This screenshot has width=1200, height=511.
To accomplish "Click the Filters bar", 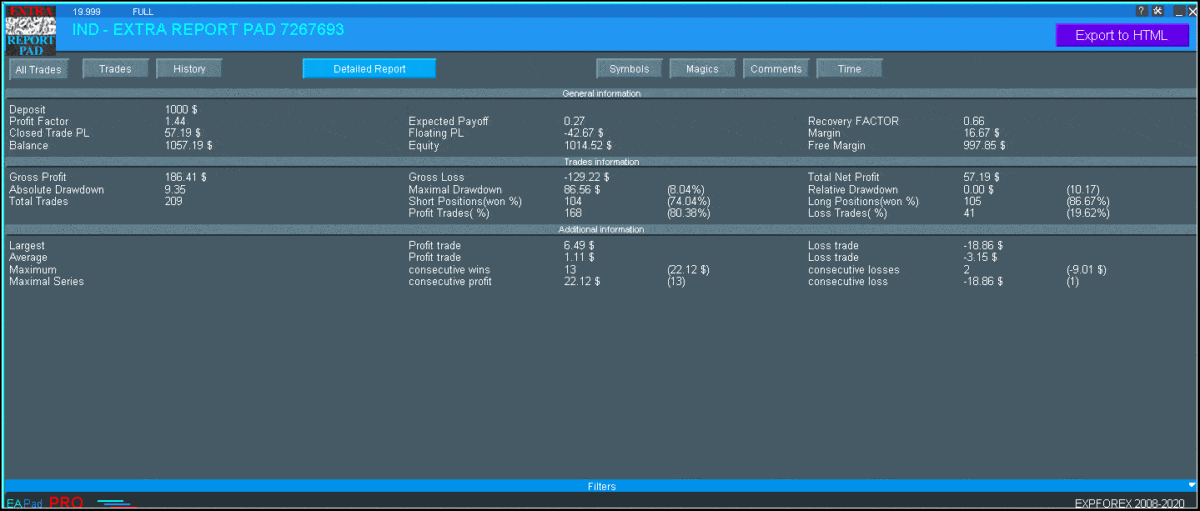I will [x=600, y=486].
